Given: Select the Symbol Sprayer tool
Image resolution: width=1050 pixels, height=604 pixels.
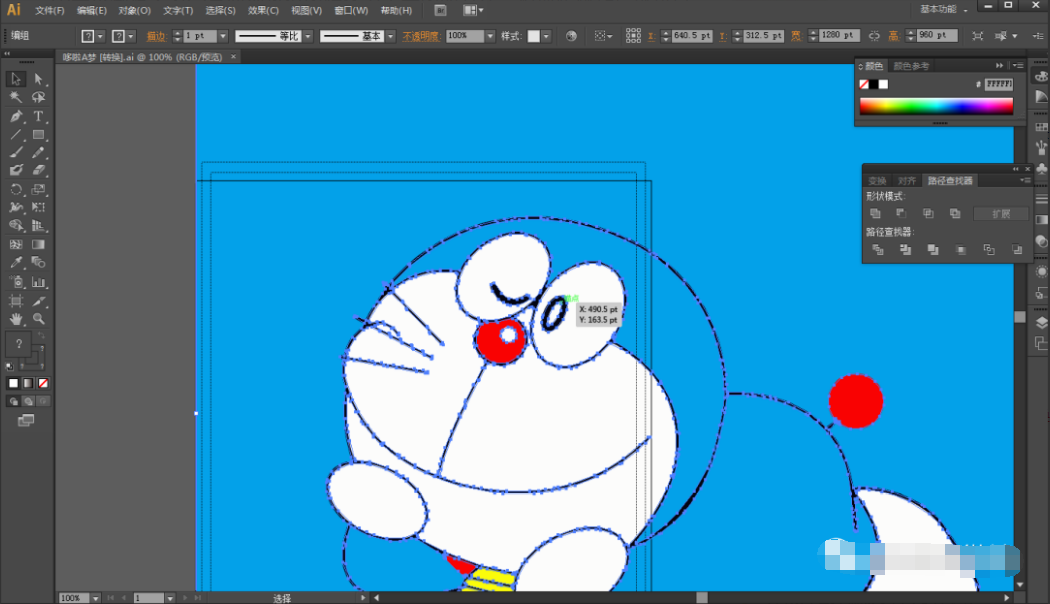Looking at the screenshot, I should coord(15,282).
